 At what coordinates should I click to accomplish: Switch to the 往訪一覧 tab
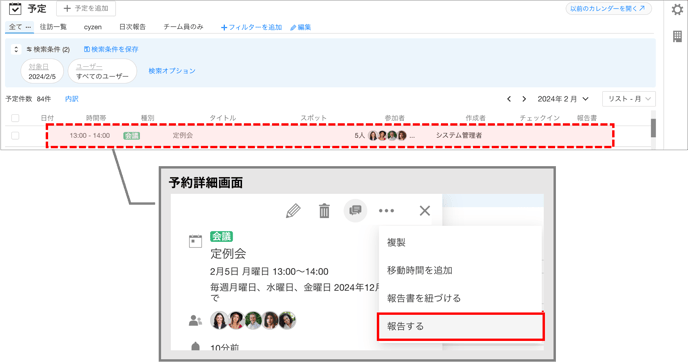click(53, 27)
